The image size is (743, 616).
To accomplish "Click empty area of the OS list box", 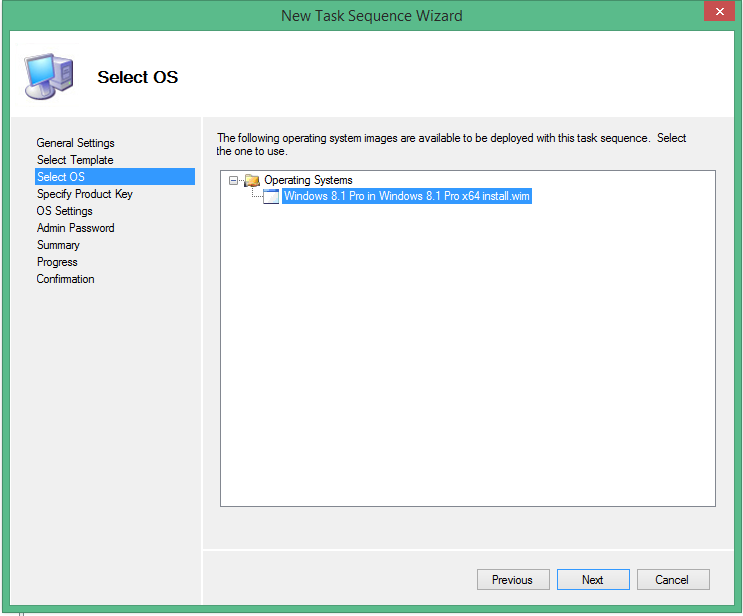I will [467, 380].
